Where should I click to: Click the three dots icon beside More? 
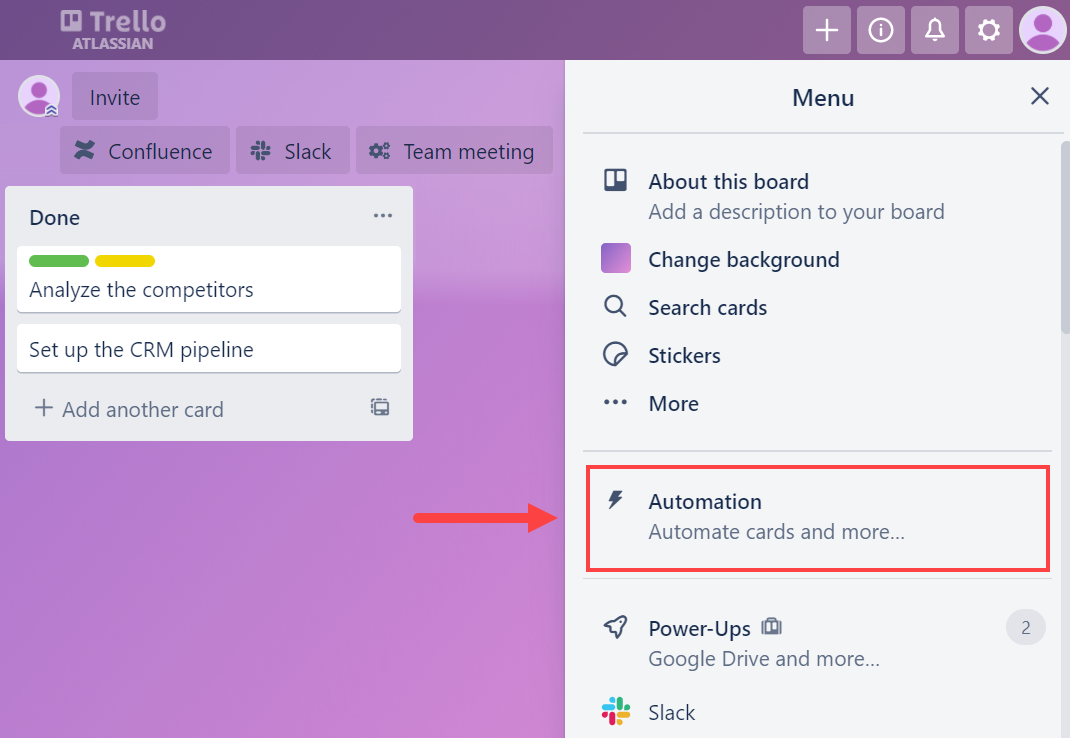615,402
